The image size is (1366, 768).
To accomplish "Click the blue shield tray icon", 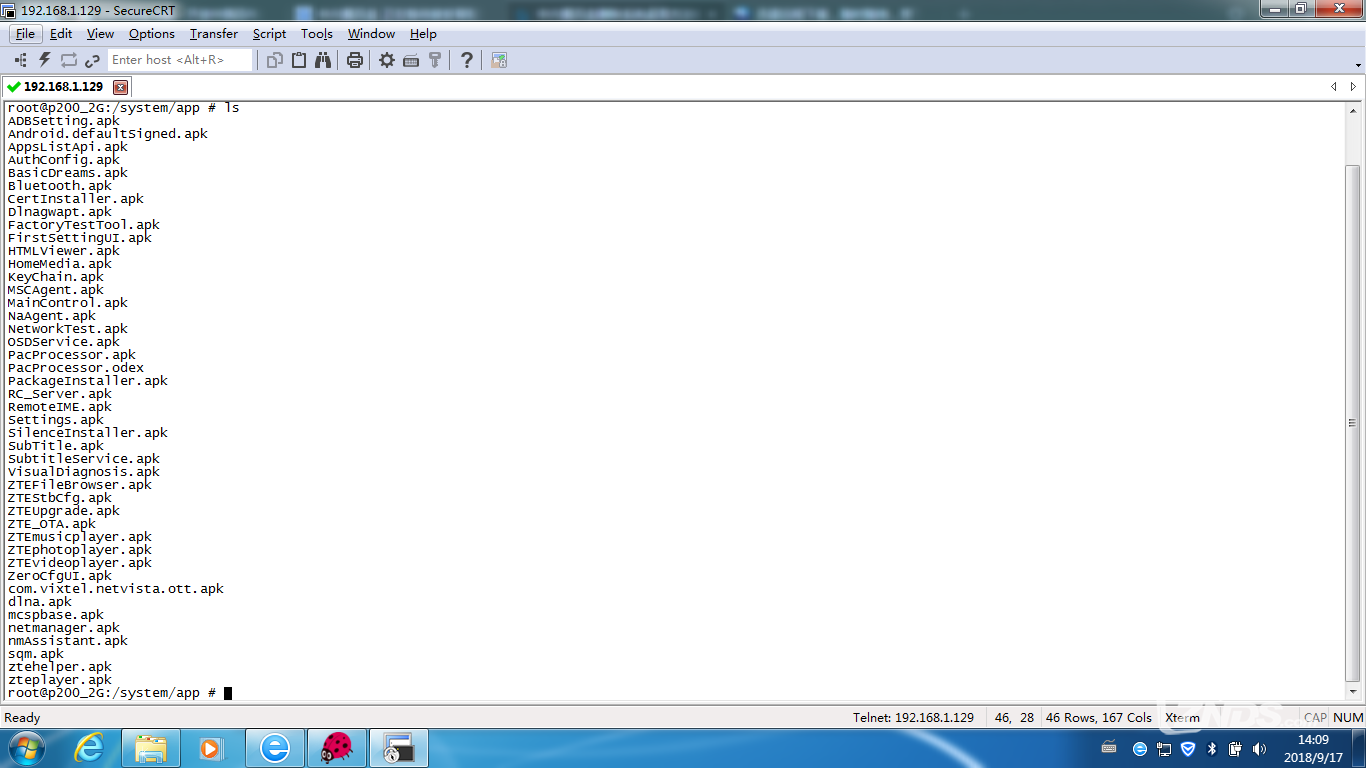I will click(x=1188, y=748).
